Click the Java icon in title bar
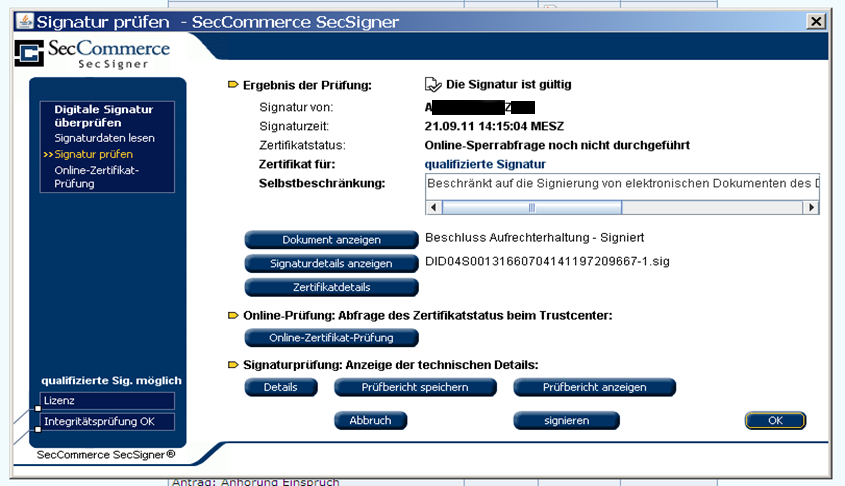The width and height of the screenshot is (845, 486). click(24, 22)
